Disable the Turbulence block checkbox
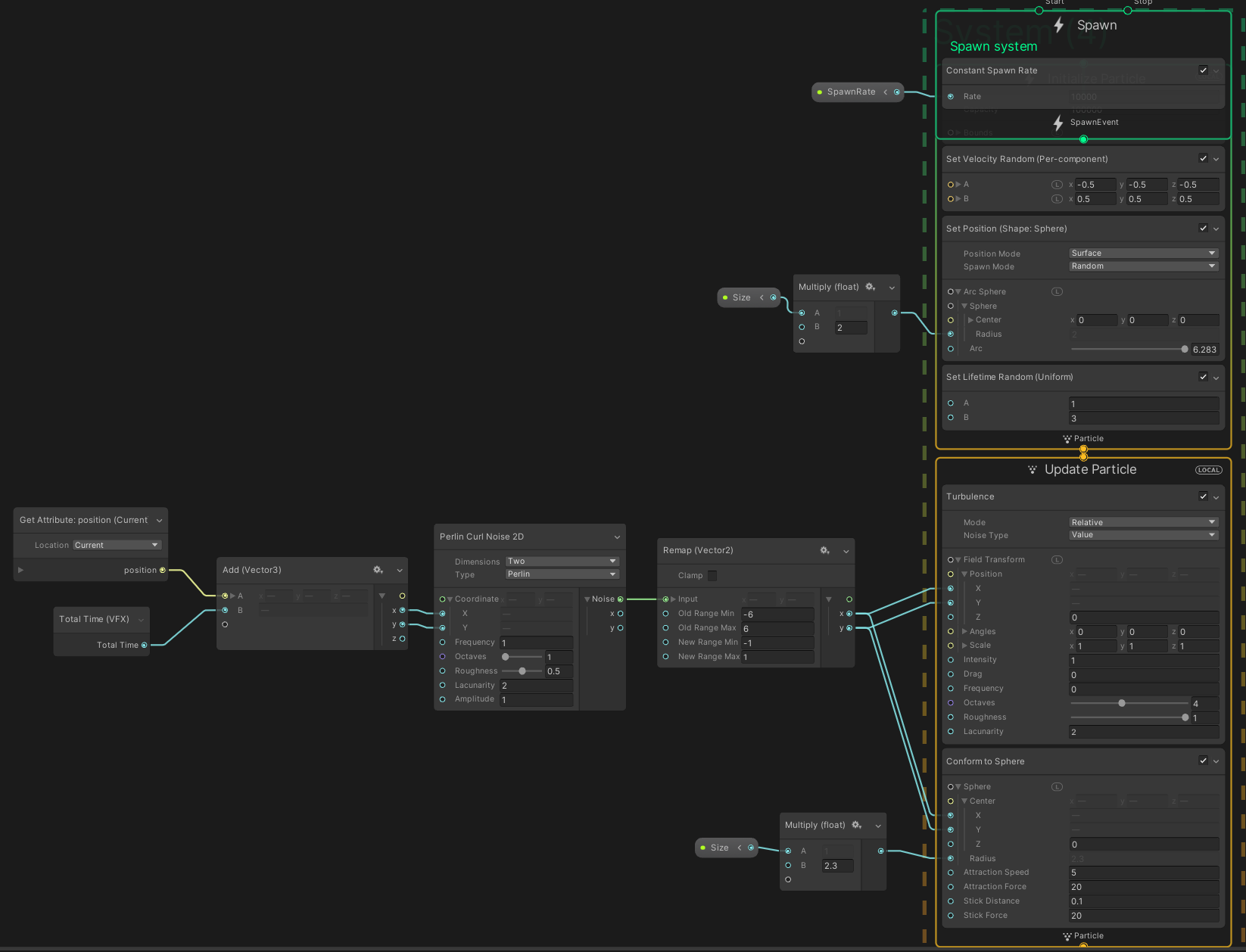The width and height of the screenshot is (1246, 952). 1204,496
